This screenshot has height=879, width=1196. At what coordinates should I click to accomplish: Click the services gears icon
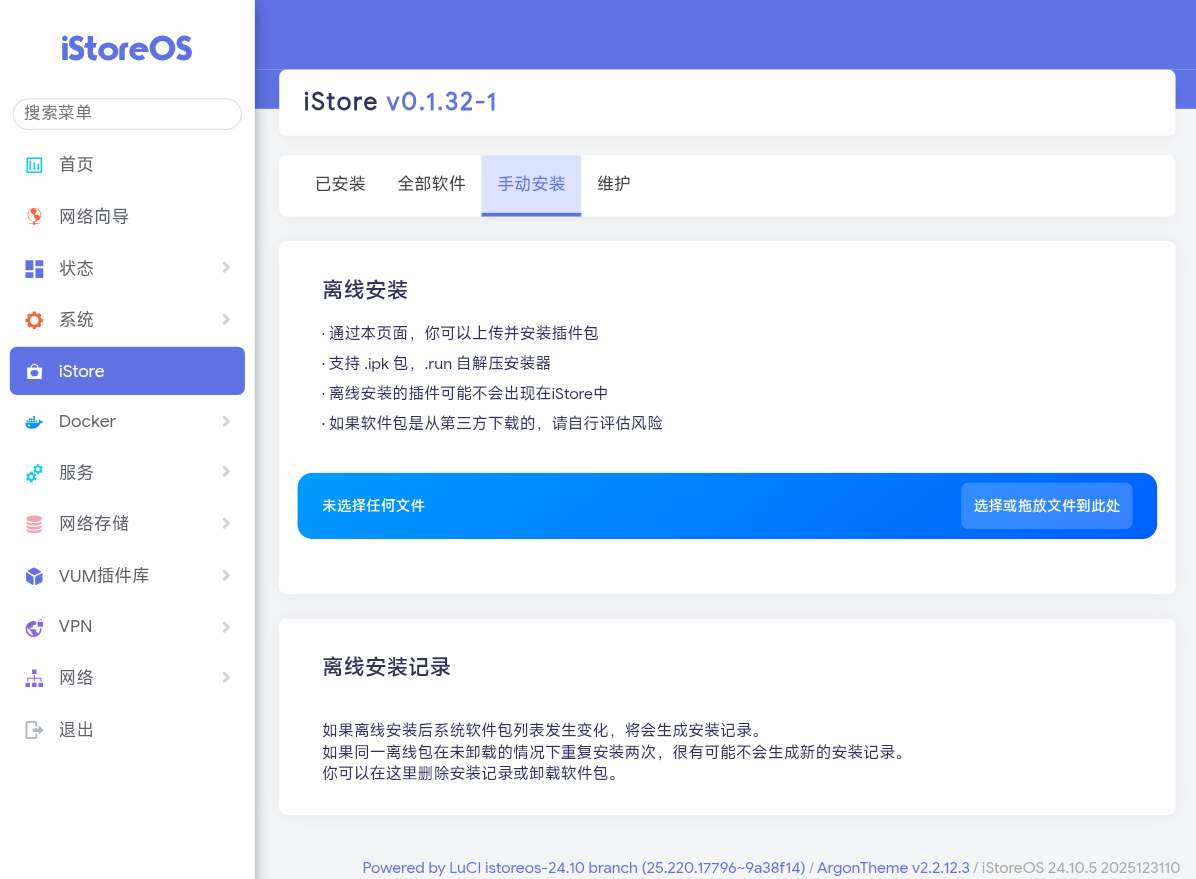[x=34, y=473]
